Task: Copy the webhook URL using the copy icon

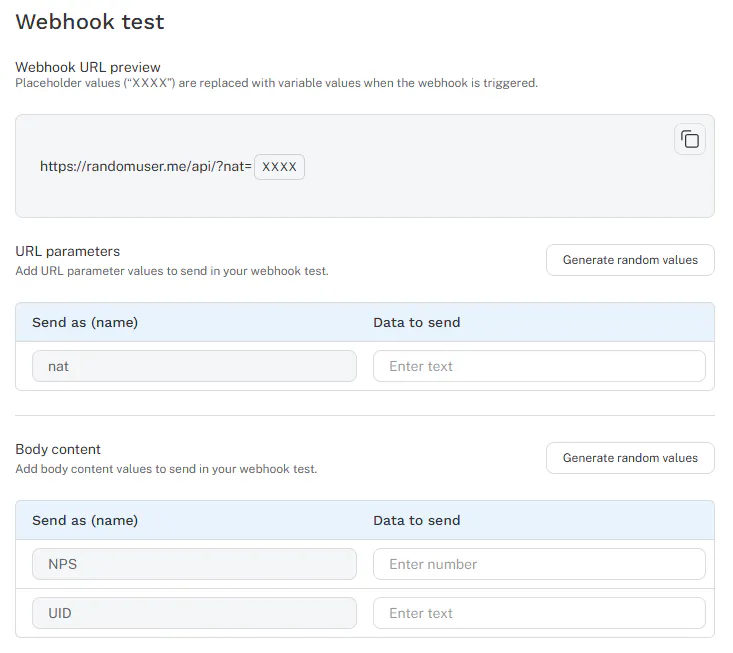Action: point(690,139)
